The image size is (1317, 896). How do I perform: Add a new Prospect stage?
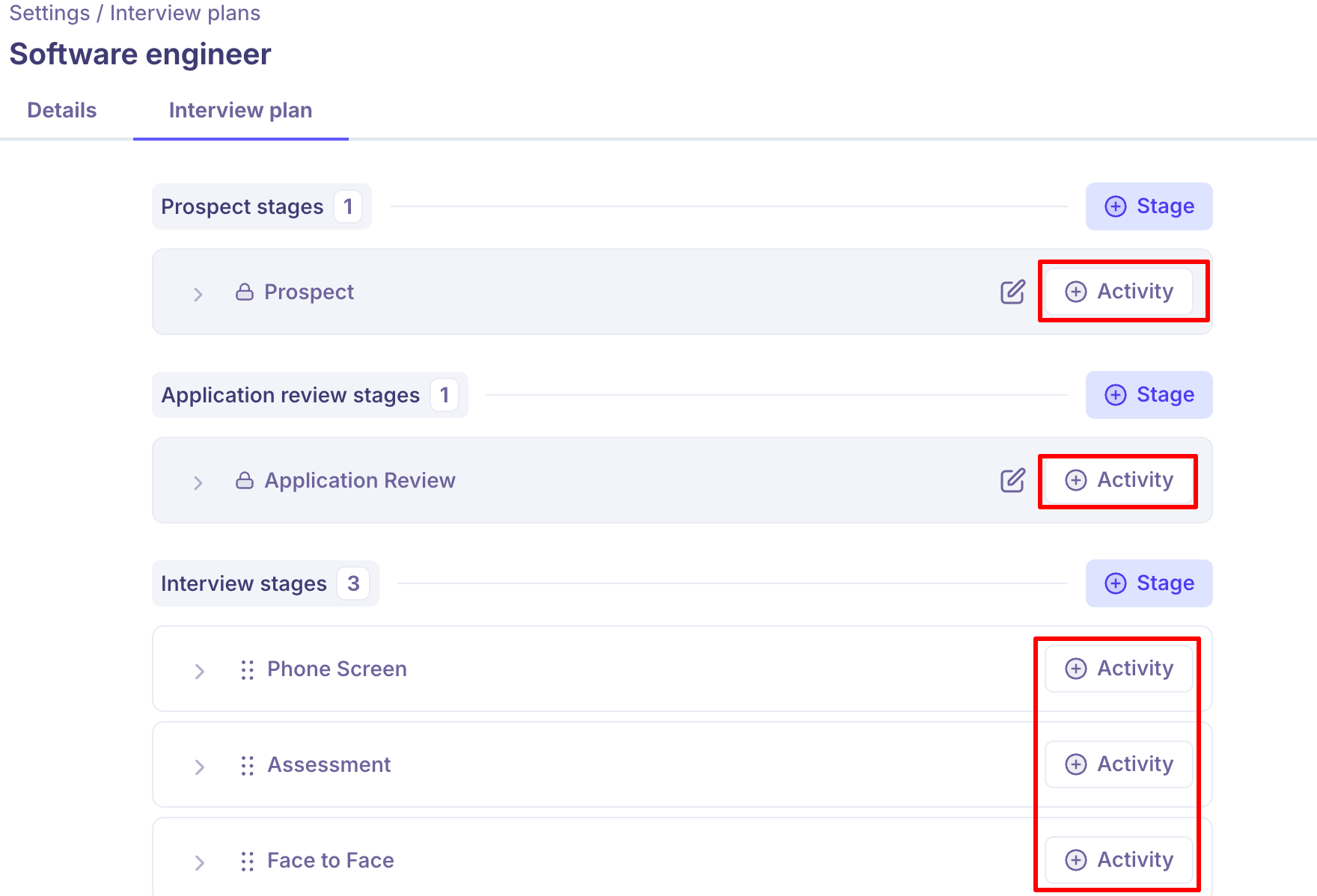(1149, 206)
